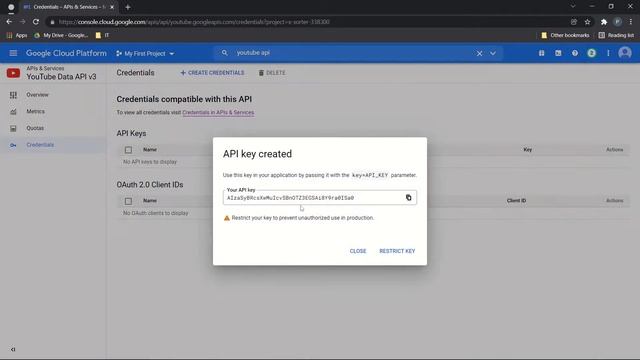This screenshot has height=360, width=640.
Task: Activate Cloud Shell from the header
Action: (x=558, y=53)
